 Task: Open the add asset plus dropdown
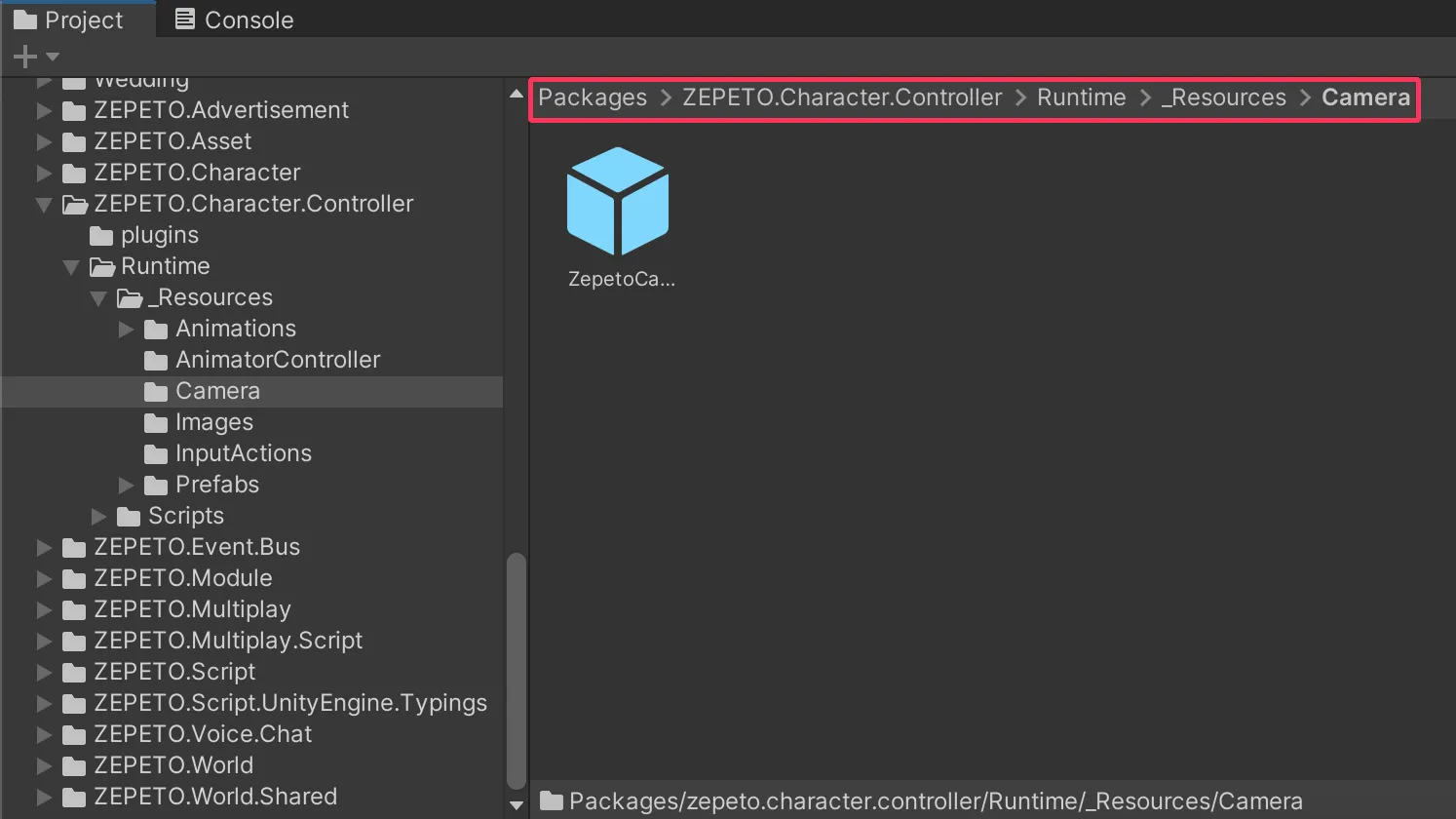tap(36, 57)
